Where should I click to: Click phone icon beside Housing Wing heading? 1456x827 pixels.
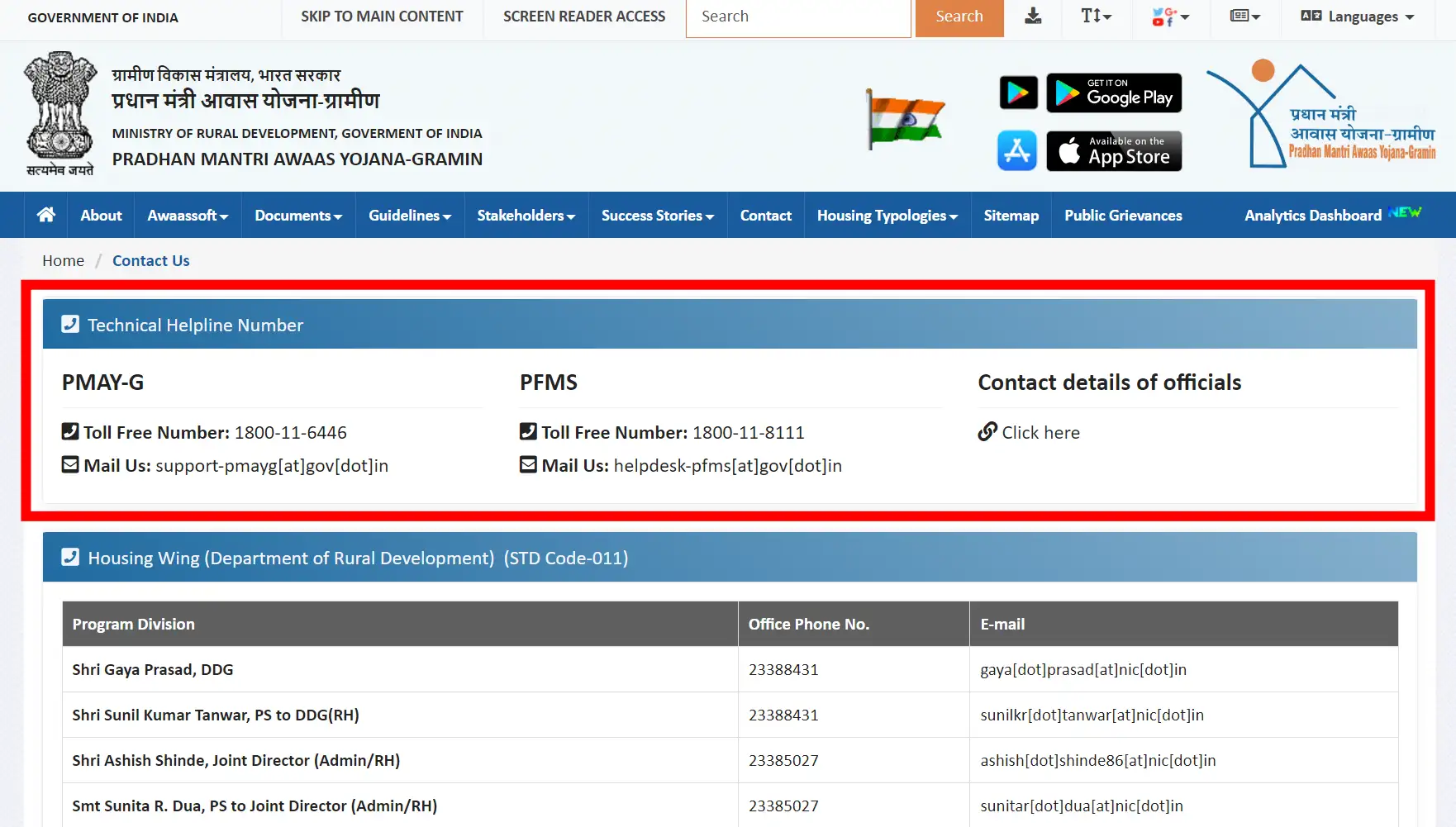[70, 557]
